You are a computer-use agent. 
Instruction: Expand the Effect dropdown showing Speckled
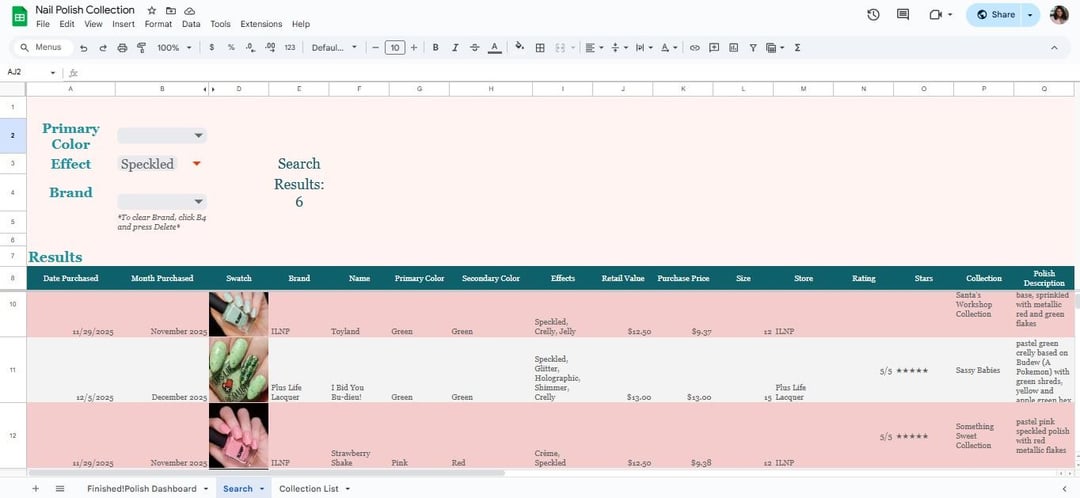click(x=197, y=164)
